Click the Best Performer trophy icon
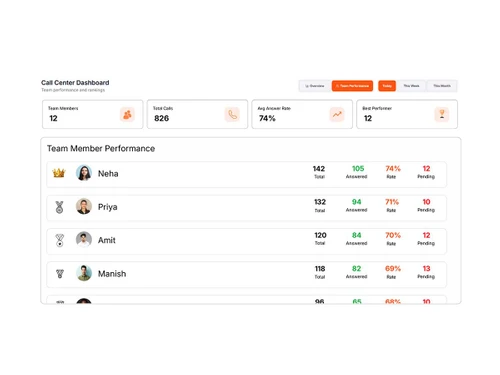500x375 pixels. tap(442, 114)
